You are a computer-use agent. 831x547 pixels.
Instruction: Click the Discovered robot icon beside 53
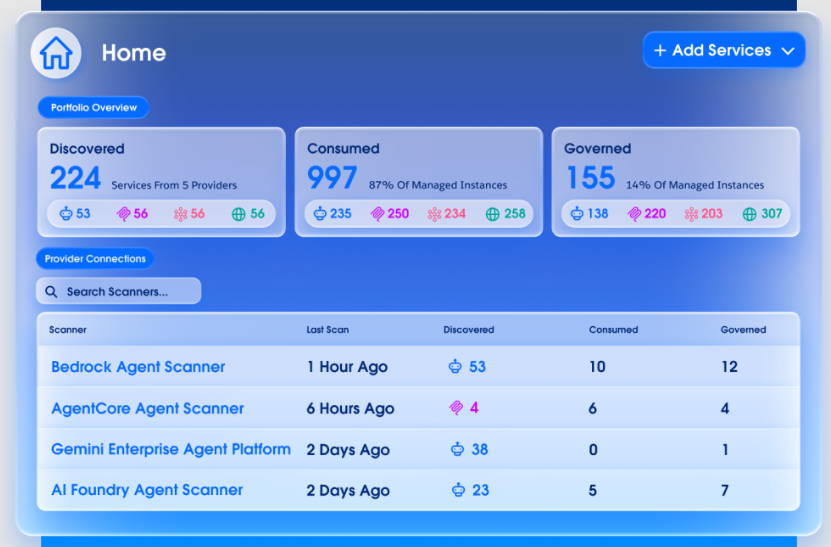[x=66, y=214]
